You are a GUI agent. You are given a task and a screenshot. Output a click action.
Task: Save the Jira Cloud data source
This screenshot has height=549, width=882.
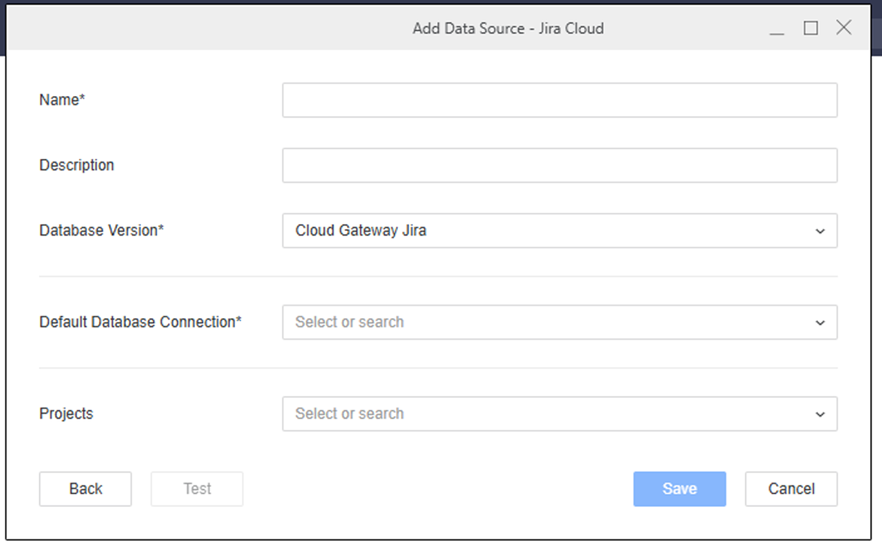click(679, 489)
